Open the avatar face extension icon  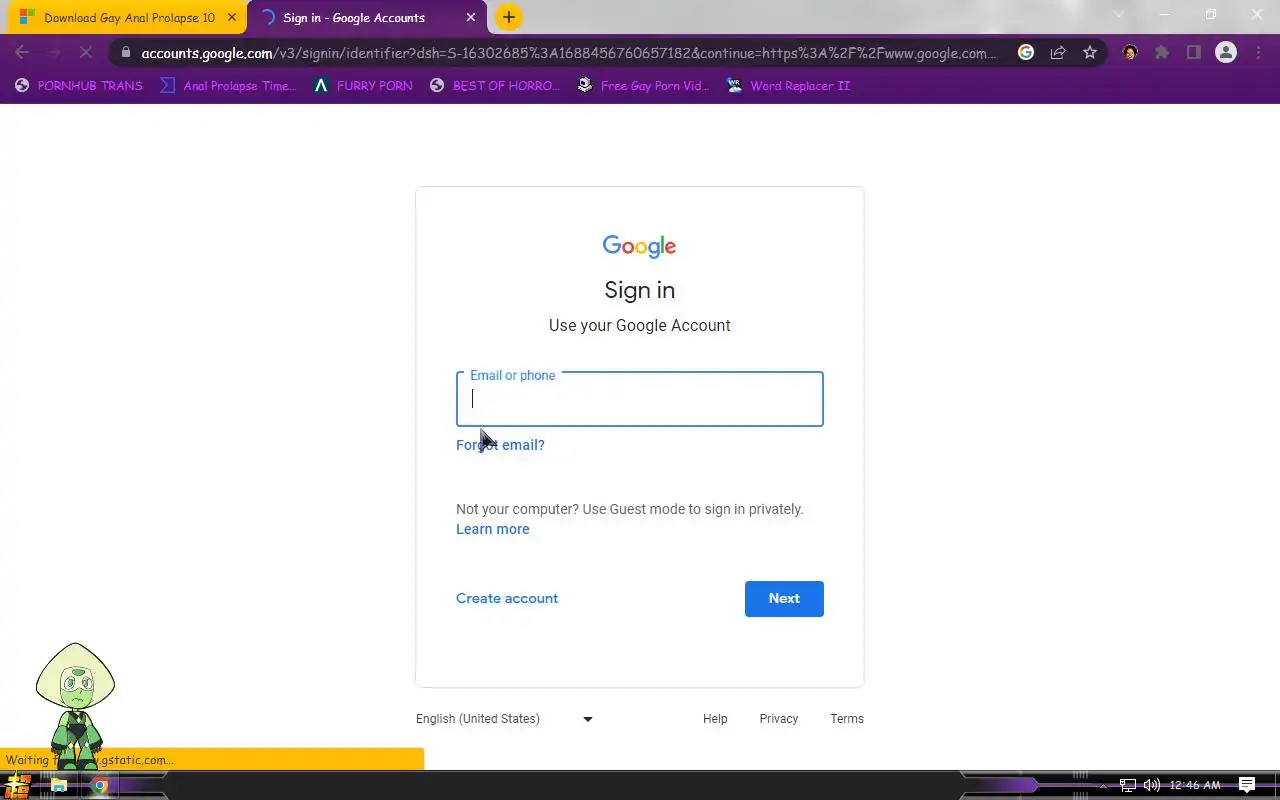[1130, 53]
